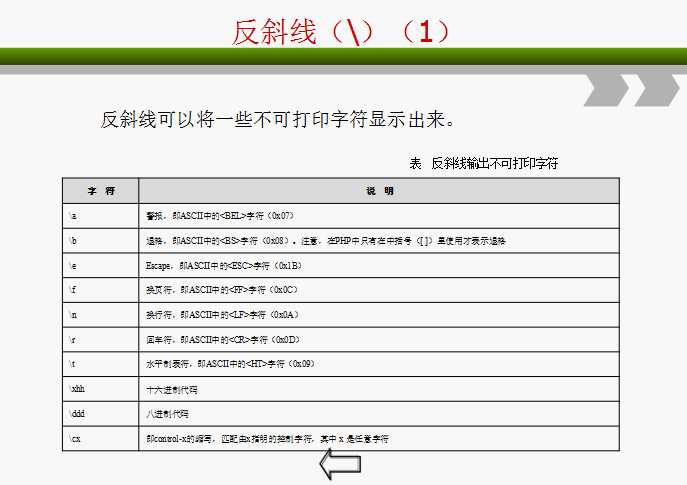This screenshot has width=687, height=485.
Task: Click the 十六进制代码 description cell
Action: click(x=379, y=389)
